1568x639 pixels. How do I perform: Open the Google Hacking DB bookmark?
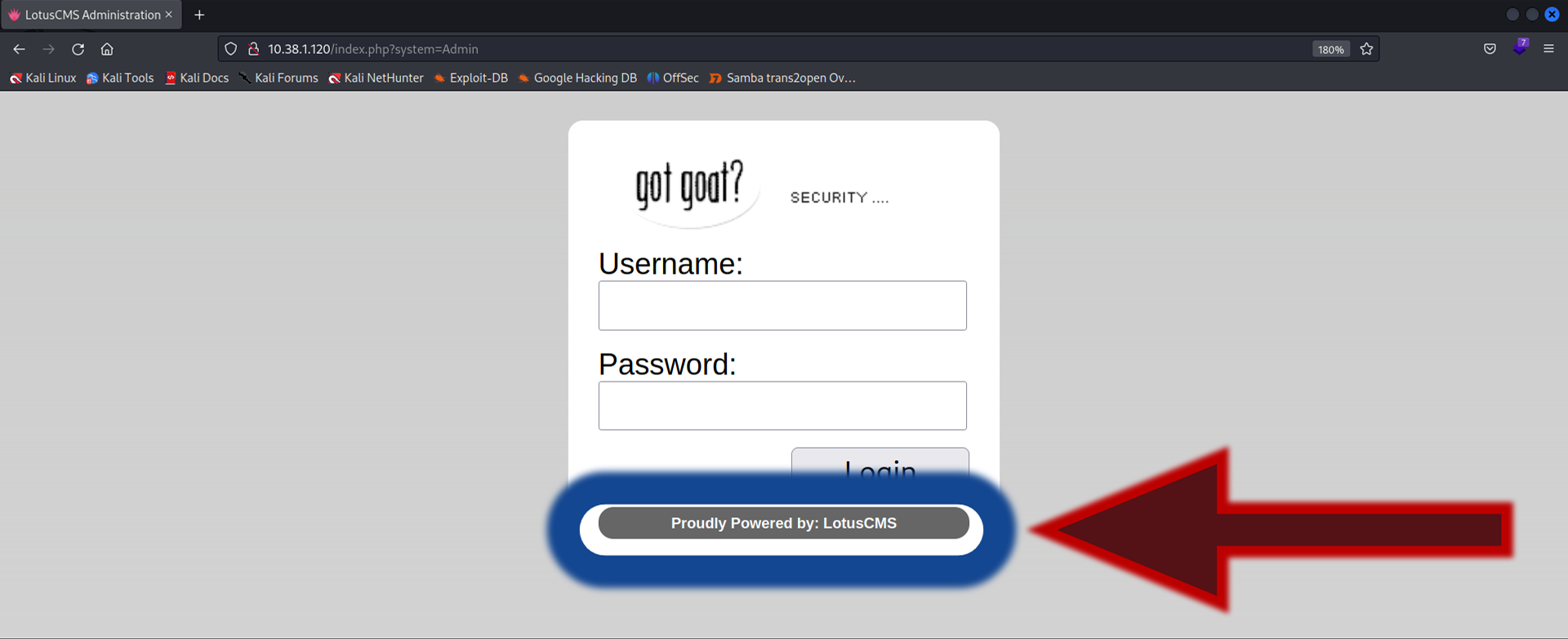[x=577, y=78]
